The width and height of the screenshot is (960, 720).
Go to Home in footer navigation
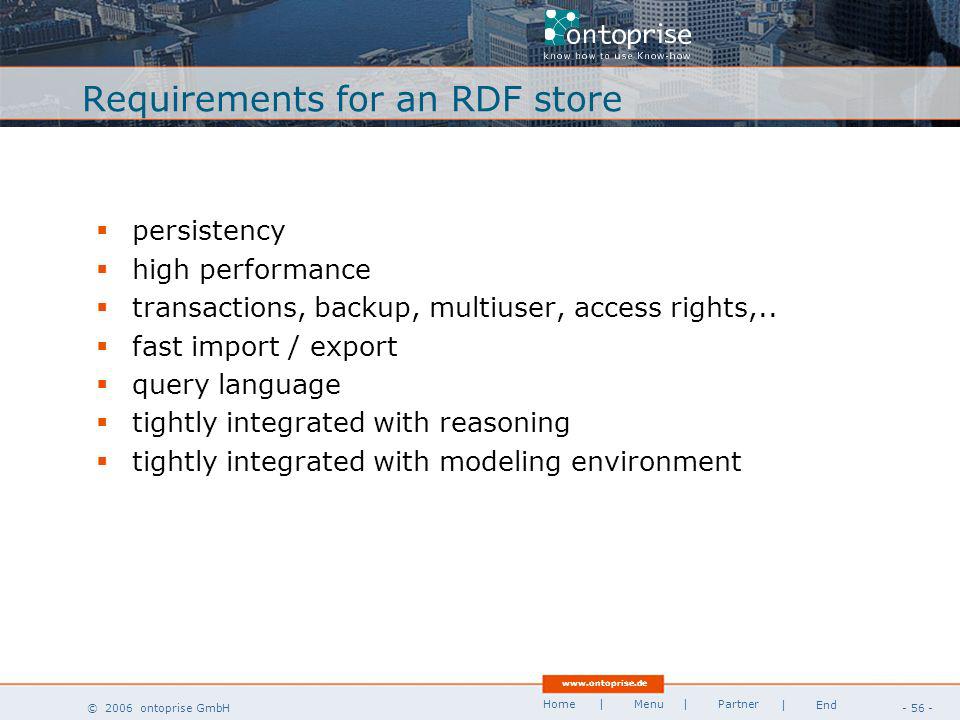coord(559,704)
